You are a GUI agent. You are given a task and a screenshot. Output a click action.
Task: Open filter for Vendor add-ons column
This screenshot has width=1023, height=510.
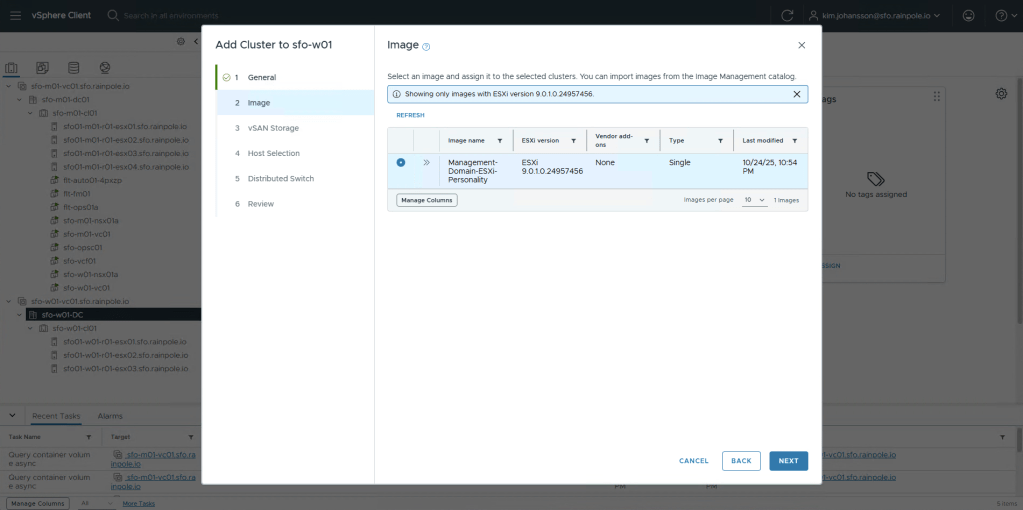point(647,141)
